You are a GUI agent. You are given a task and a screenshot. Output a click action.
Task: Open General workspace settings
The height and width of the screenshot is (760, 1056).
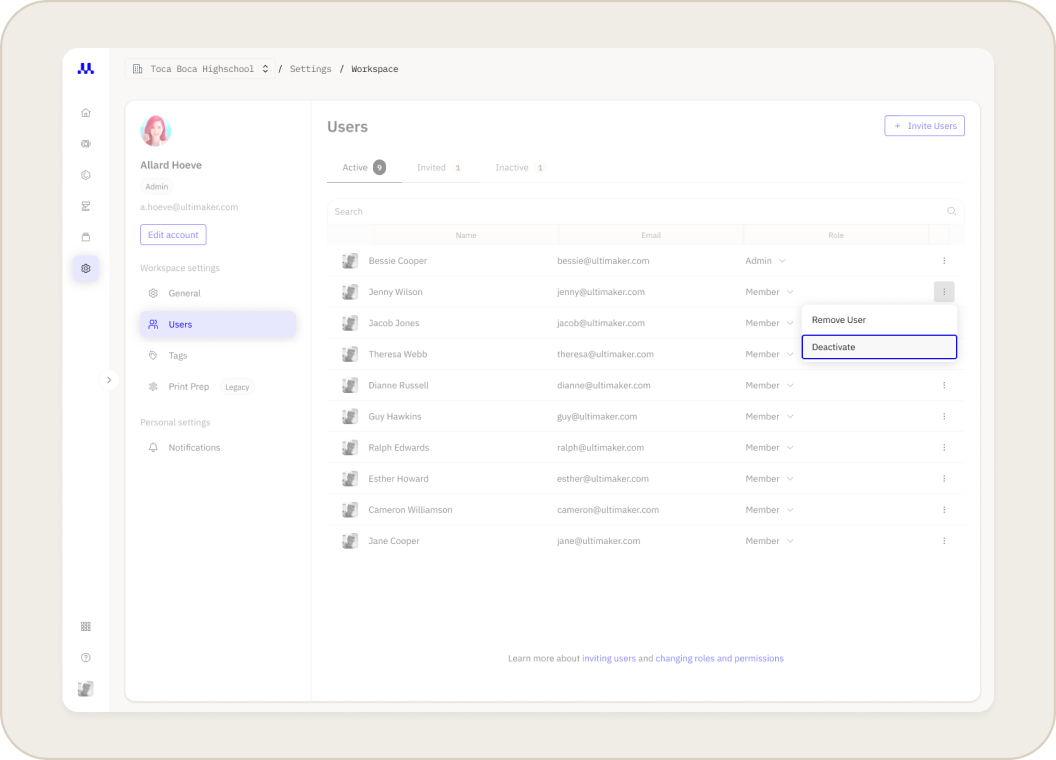coord(218,293)
